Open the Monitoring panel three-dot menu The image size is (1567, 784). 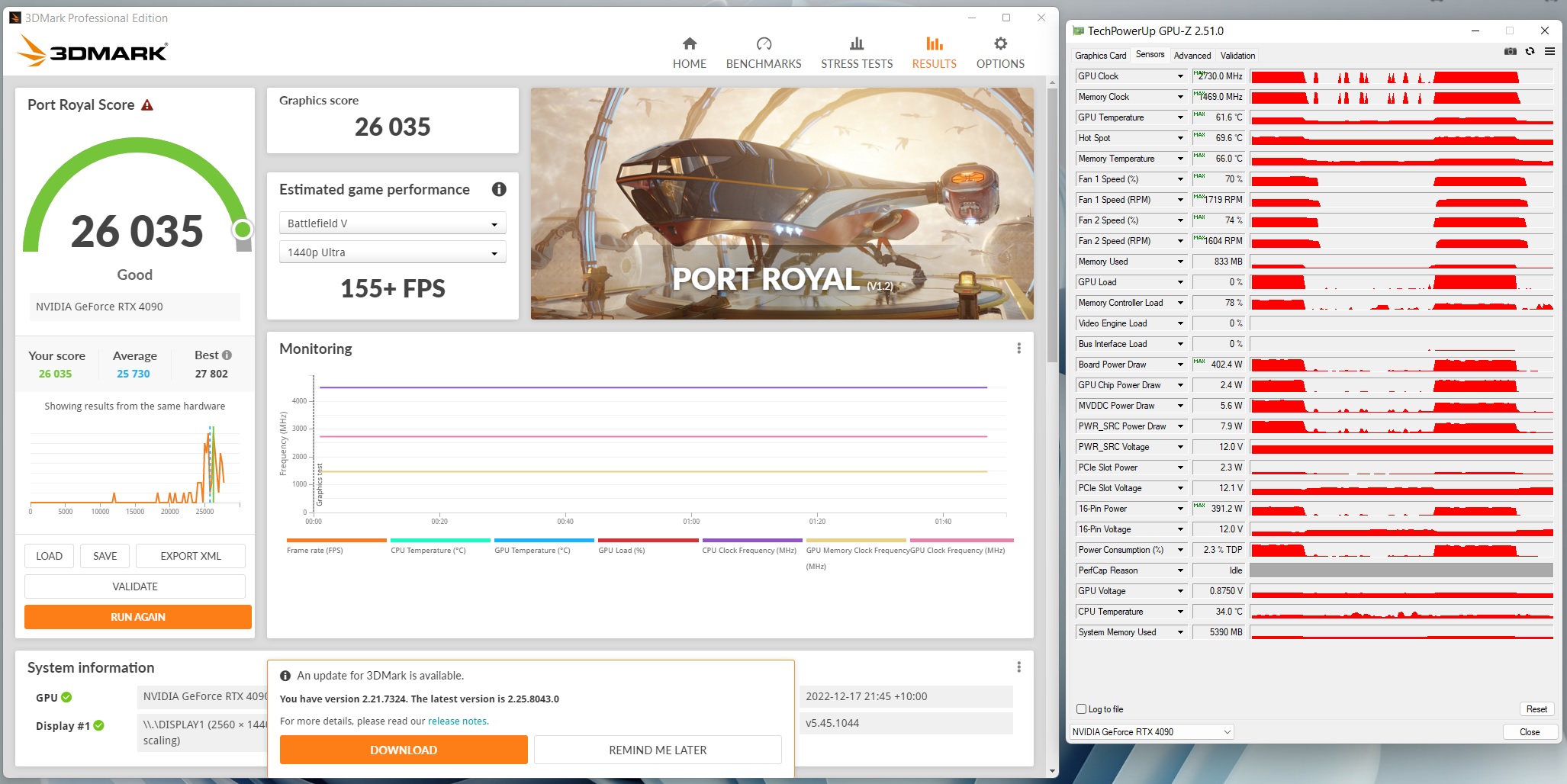[1018, 349]
